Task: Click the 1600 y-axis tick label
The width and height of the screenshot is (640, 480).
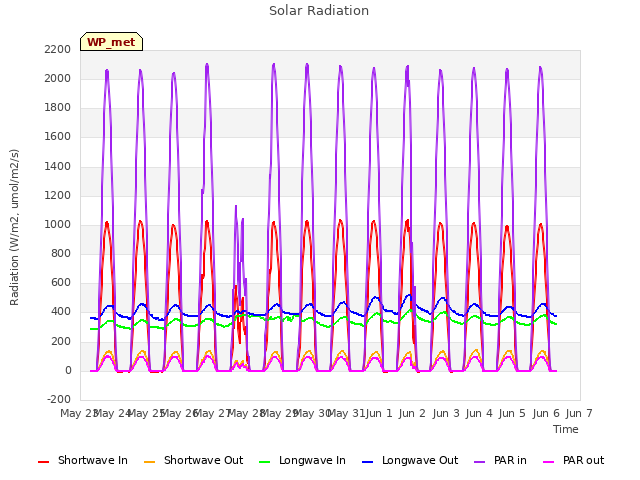Action: point(58,136)
